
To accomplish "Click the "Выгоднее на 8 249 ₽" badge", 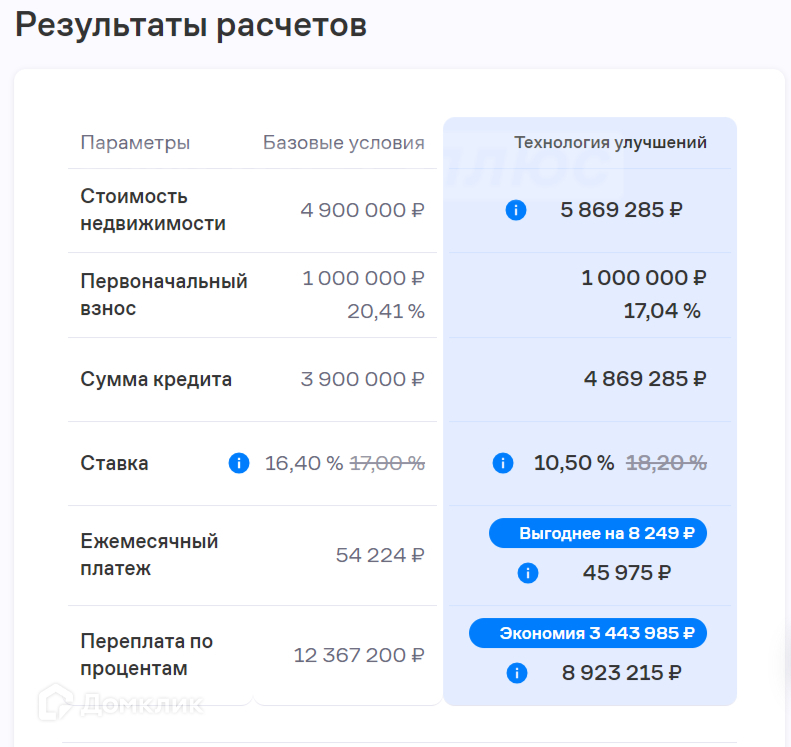I will click(598, 533).
